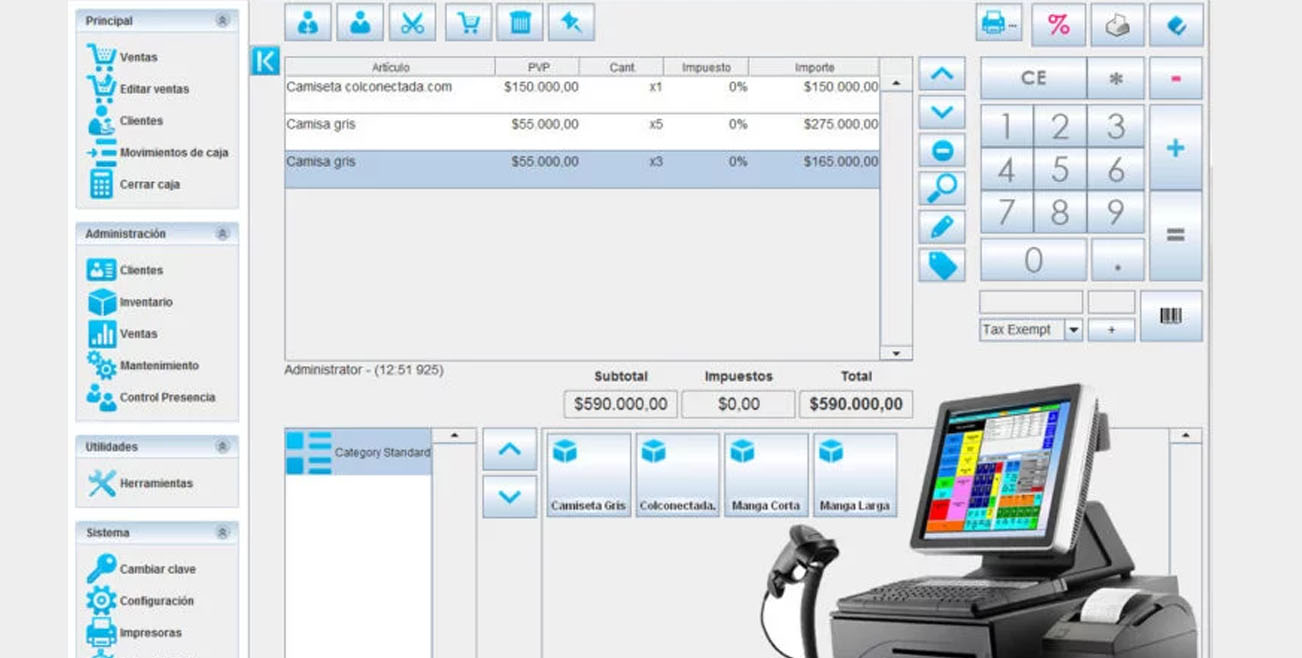Click the pink percent discount icon
The height and width of the screenshot is (658, 1302).
tap(1058, 25)
